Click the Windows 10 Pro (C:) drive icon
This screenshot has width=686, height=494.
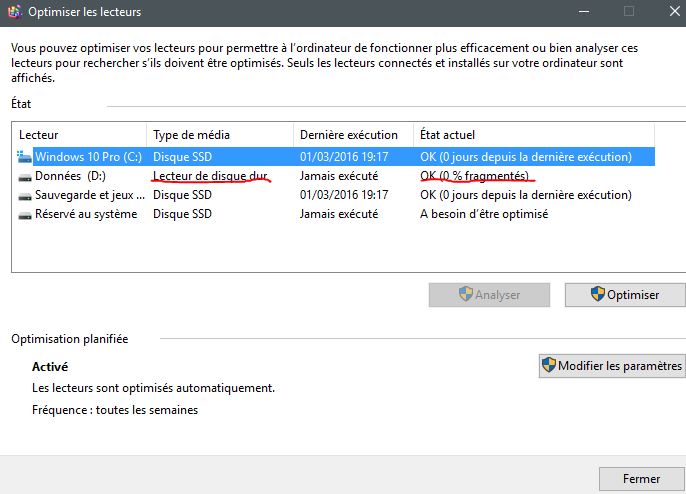(x=25, y=157)
